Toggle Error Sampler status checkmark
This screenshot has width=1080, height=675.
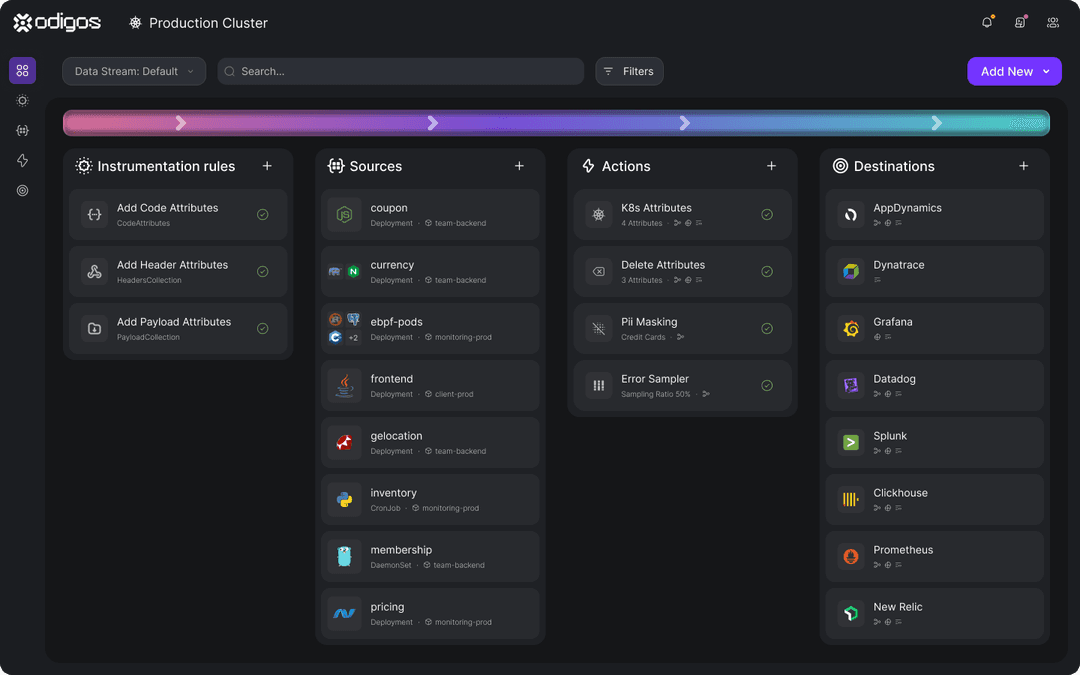767,385
